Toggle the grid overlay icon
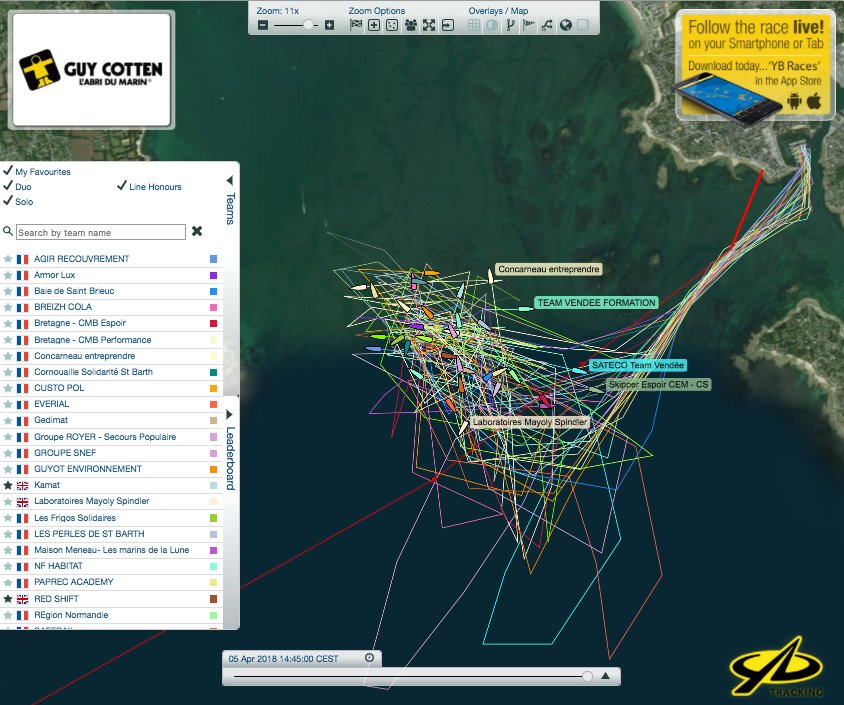Viewport: 844px width, 705px height. (474, 25)
